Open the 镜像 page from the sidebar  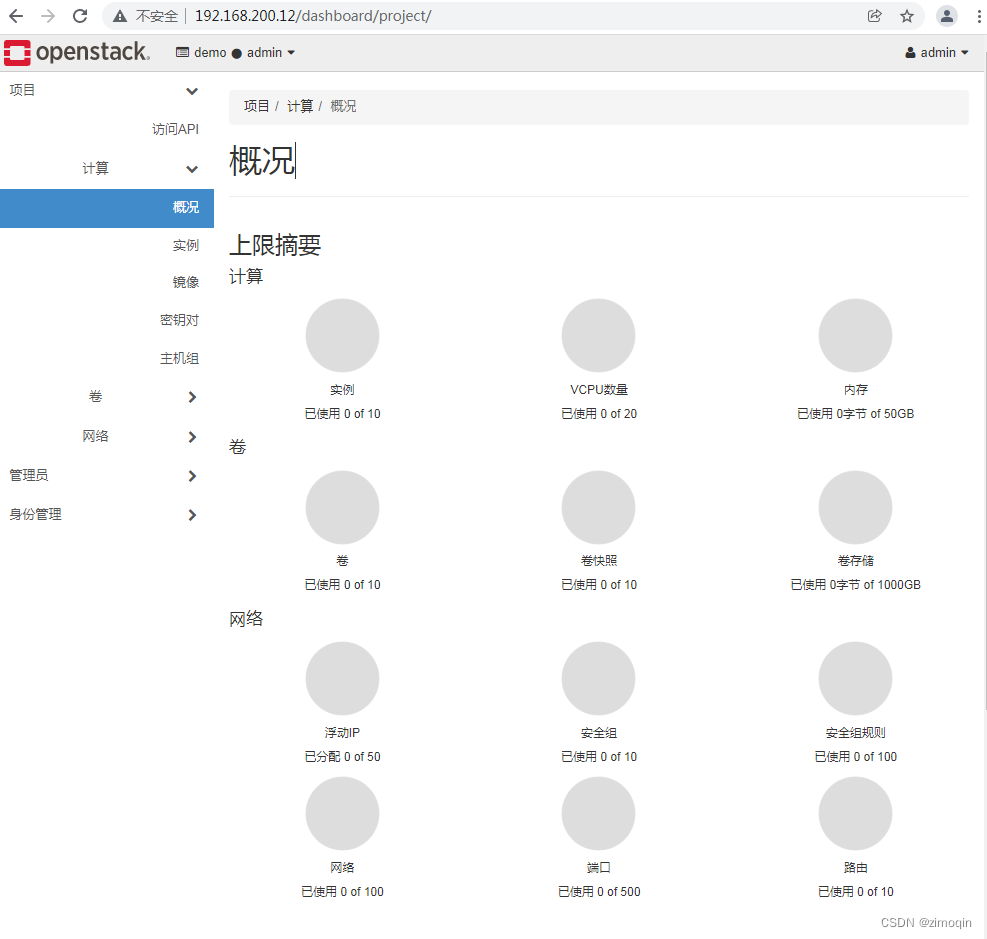(185, 281)
